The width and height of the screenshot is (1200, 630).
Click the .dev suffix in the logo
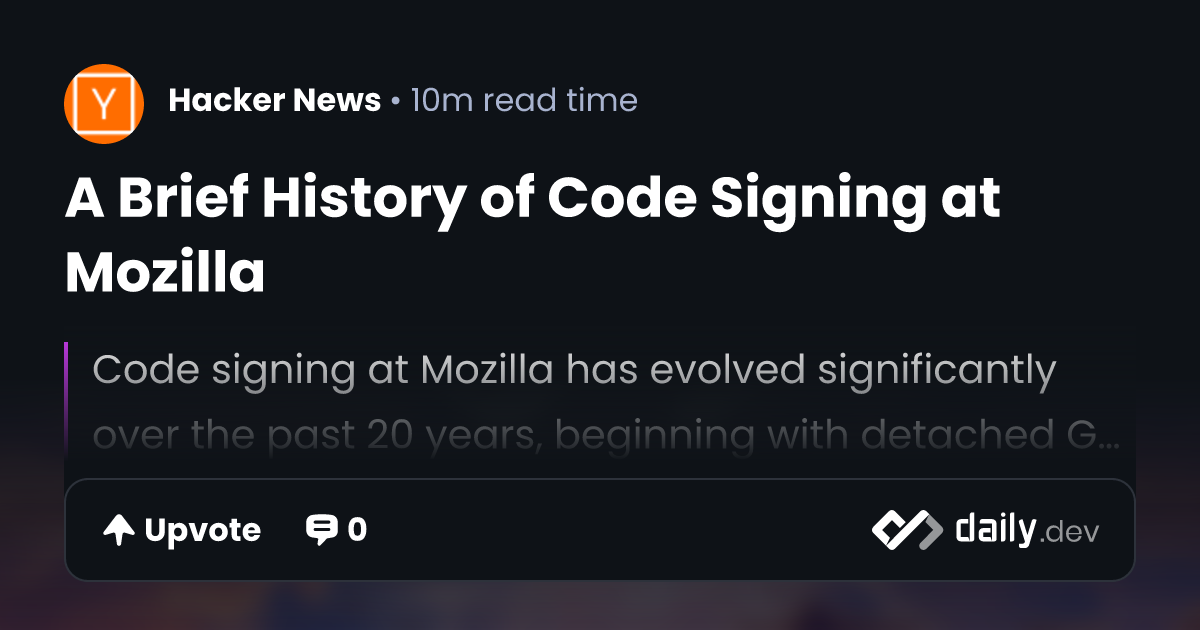(x=1070, y=533)
